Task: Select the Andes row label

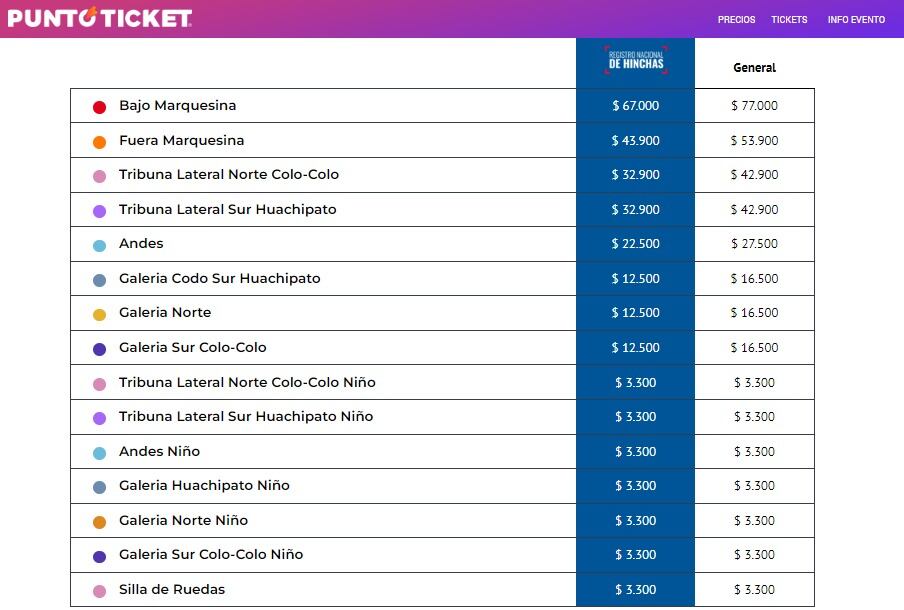Action: point(141,243)
